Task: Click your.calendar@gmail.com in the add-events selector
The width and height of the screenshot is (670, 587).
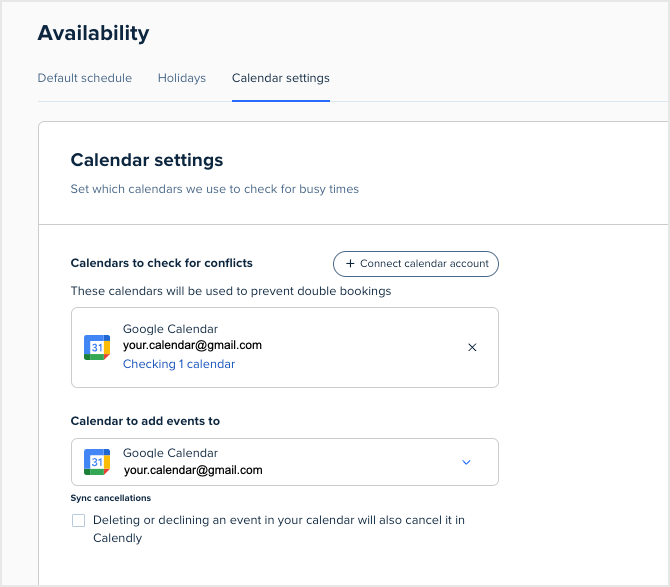Action: 192,470
